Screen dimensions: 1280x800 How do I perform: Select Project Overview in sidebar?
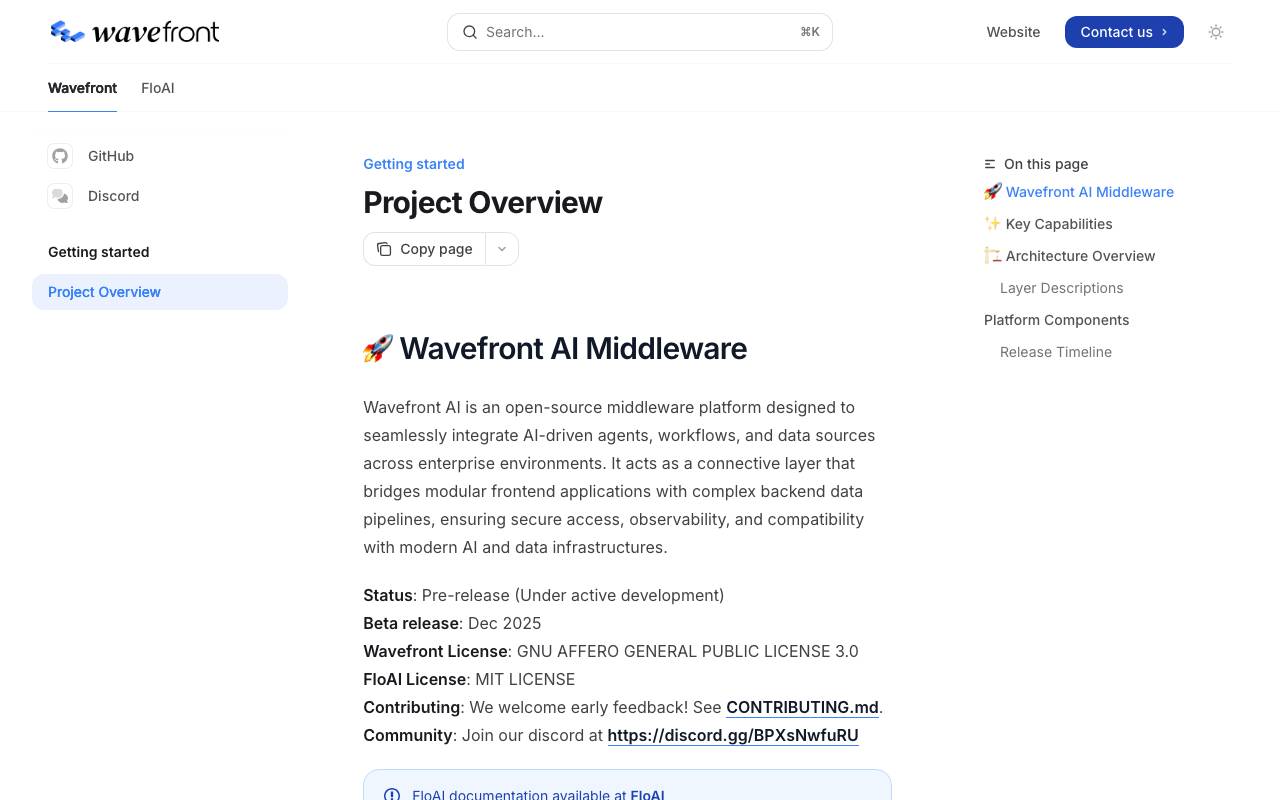point(160,292)
